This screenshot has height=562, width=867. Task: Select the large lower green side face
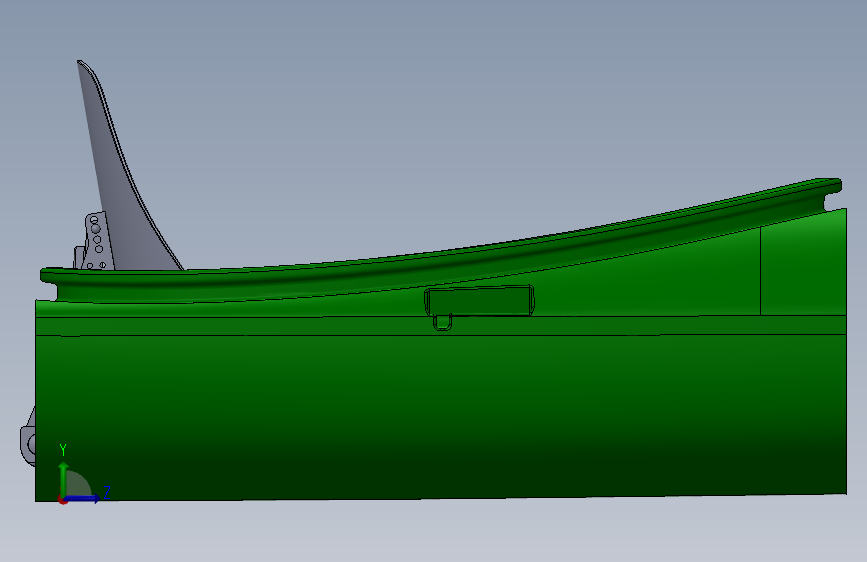441,418
